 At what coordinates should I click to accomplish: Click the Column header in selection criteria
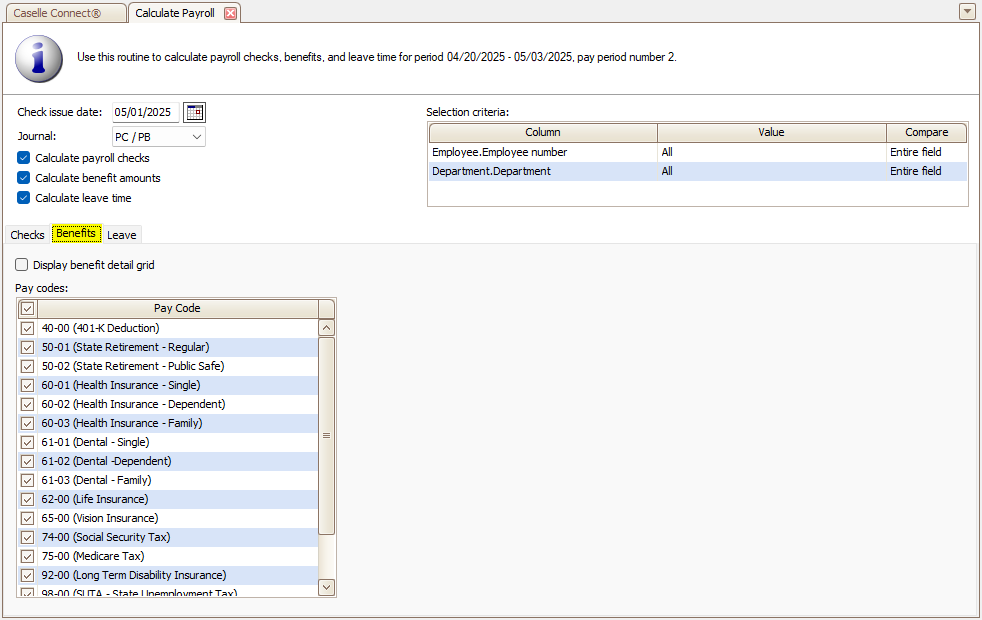[x=543, y=132]
